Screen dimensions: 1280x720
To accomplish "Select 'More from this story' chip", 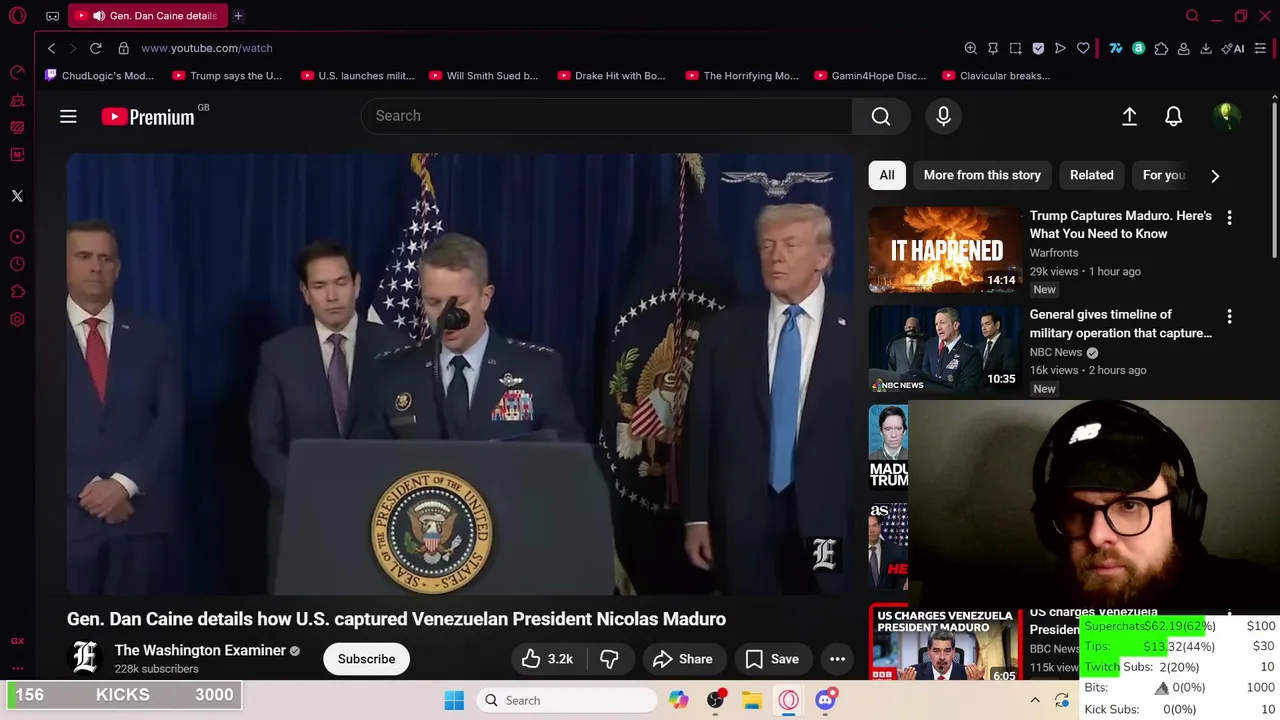I will coord(982,175).
